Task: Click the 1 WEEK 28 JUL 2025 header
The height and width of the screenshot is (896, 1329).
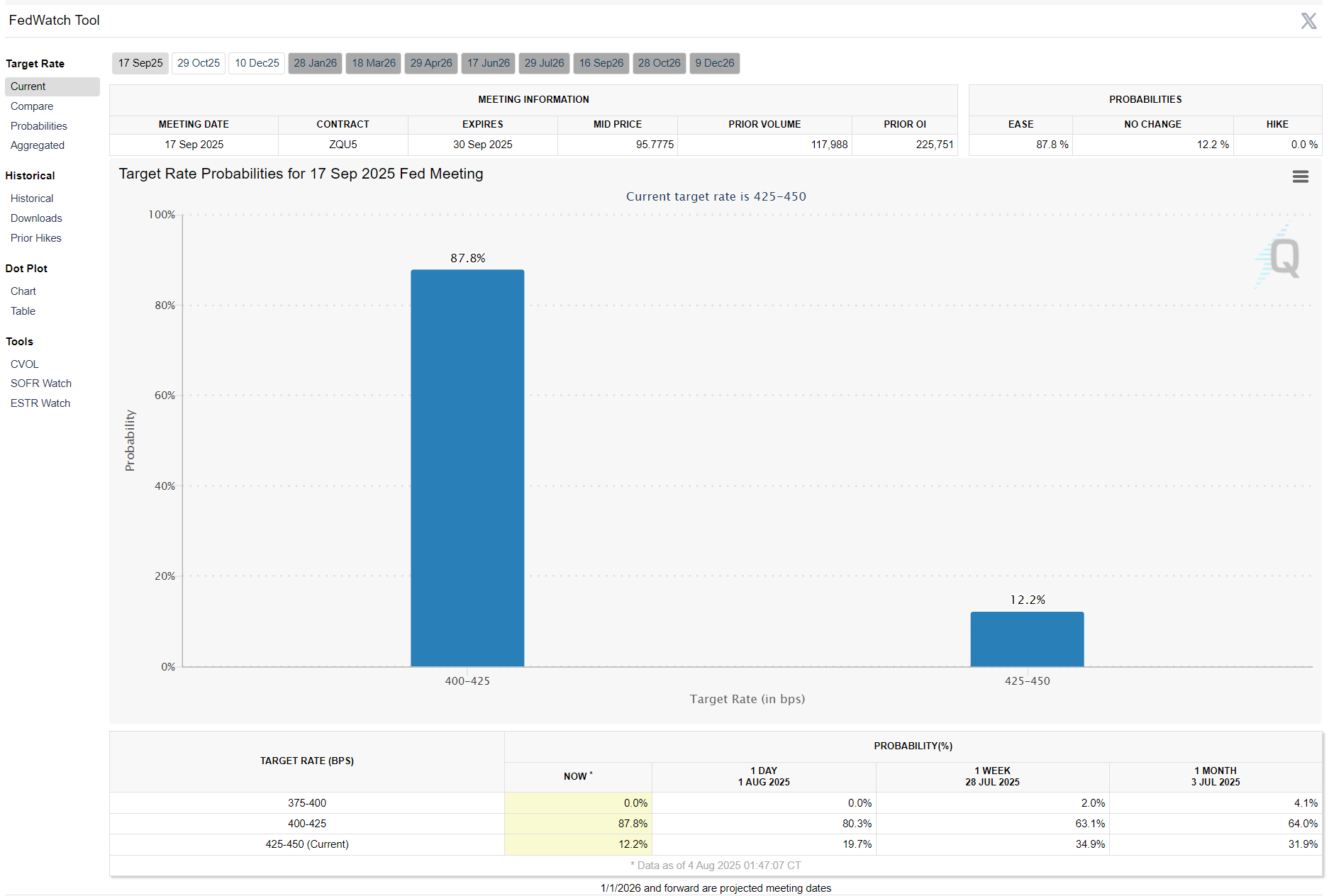Action: 993,777
